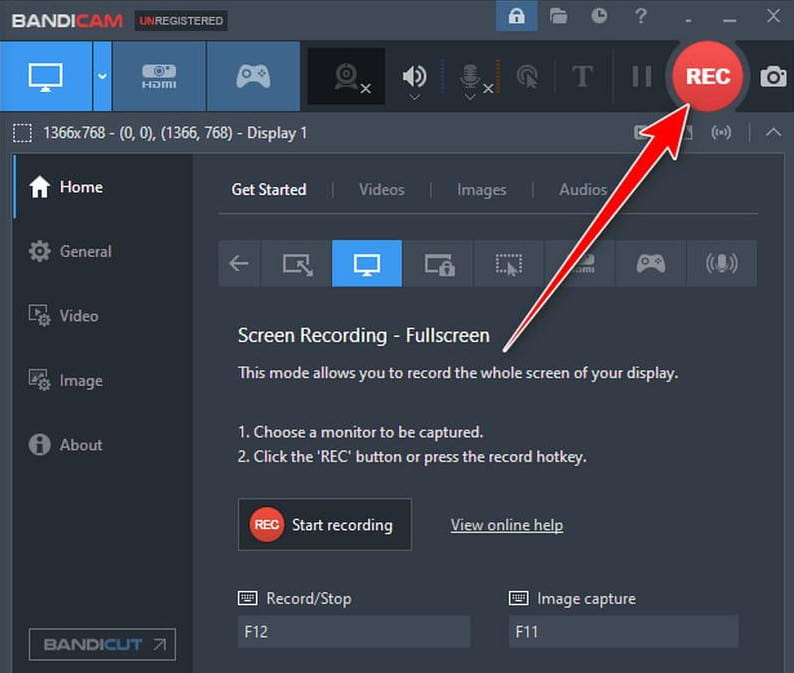The height and width of the screenshot is (673, 794).
Task: Select game recording icon in mode row
Action: [x=651, y=263]
